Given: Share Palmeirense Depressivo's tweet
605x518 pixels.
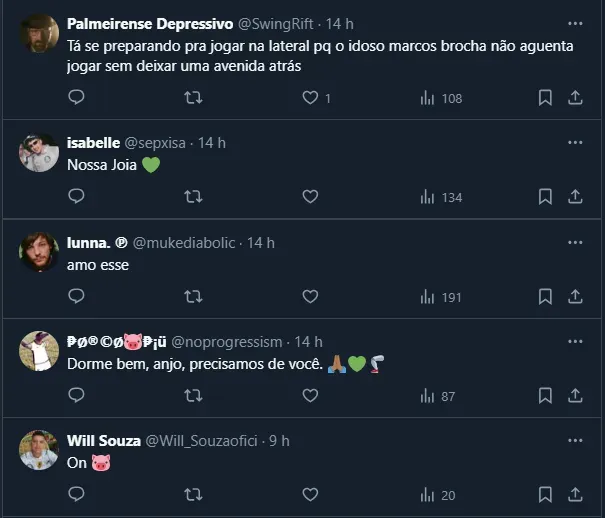Looking at the screenshot, I should pos(575,98).
